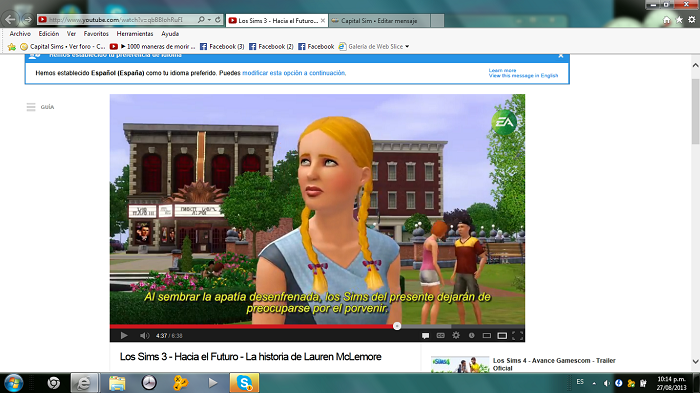Open the Ver menu
The width and height of the screenshot is (700, 393).
[x=71, y=33]
